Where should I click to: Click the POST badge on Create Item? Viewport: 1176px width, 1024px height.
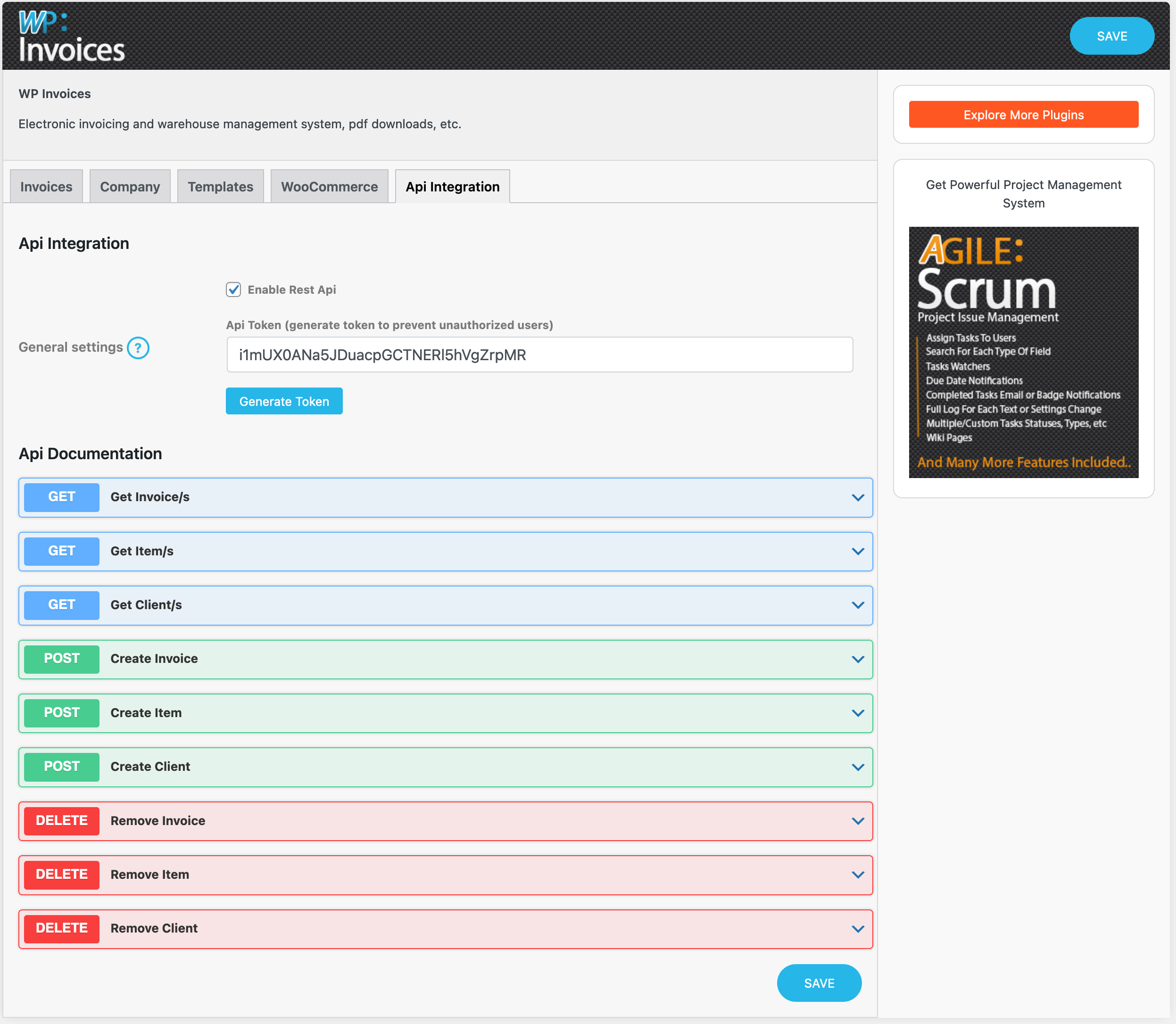[x=61, y=712]
